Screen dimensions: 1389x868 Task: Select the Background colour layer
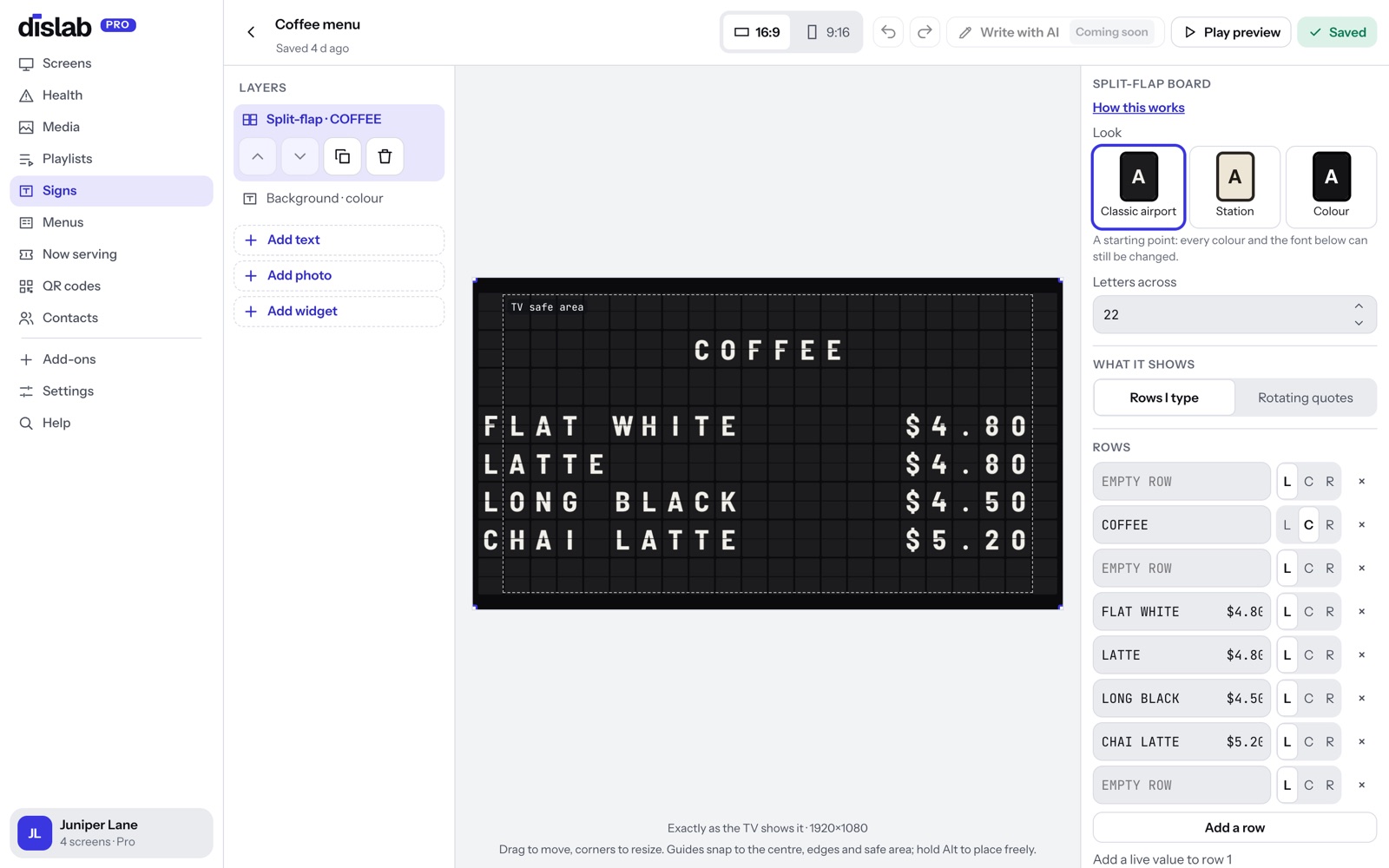point(339,199)
